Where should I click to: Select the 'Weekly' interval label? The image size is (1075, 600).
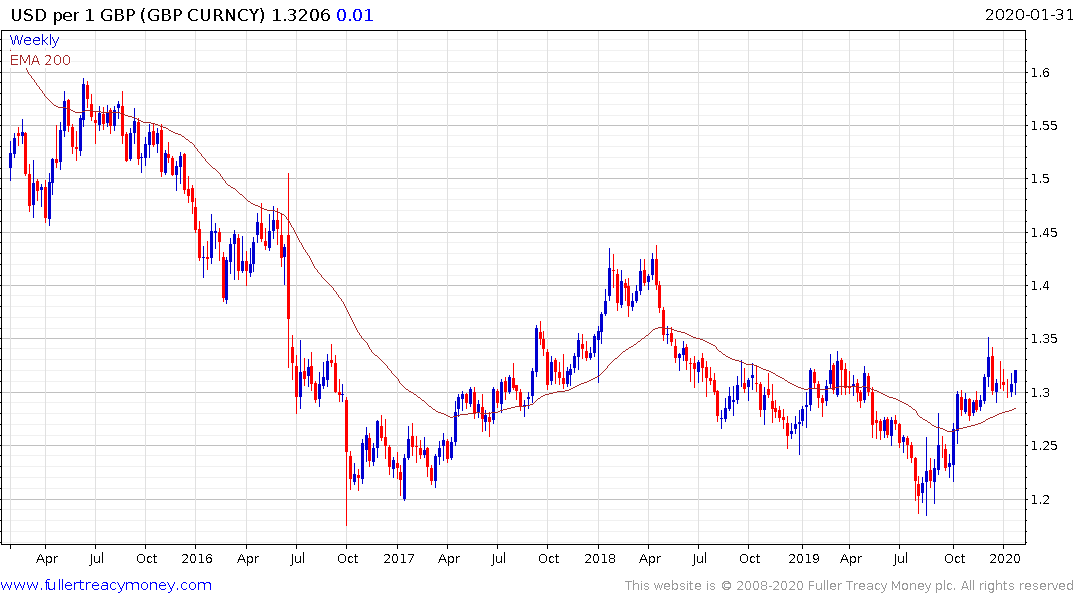pyautogui.click(x=34, y=40)
